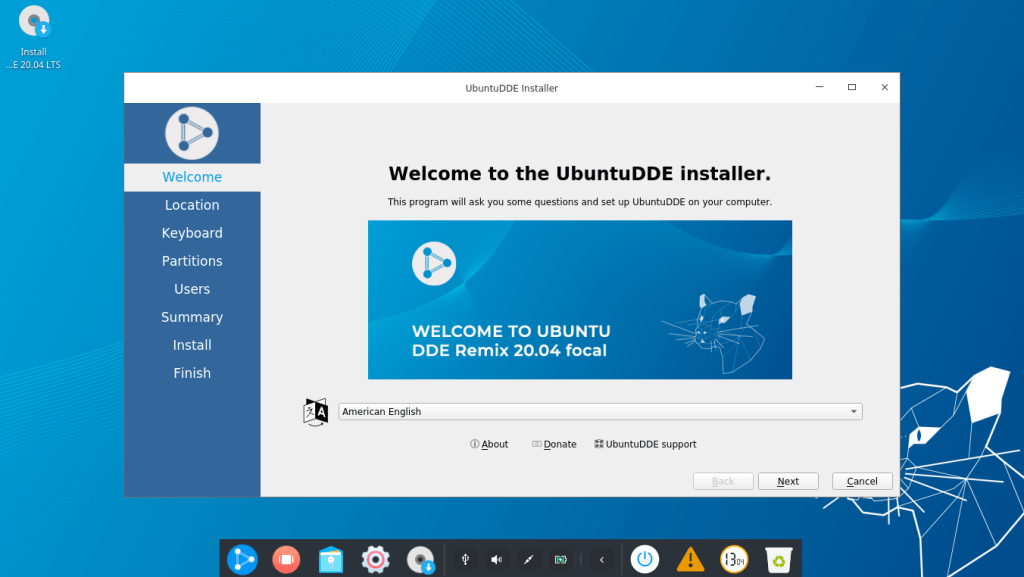Click the clock showing 13:04 in dock

(734, 559)
